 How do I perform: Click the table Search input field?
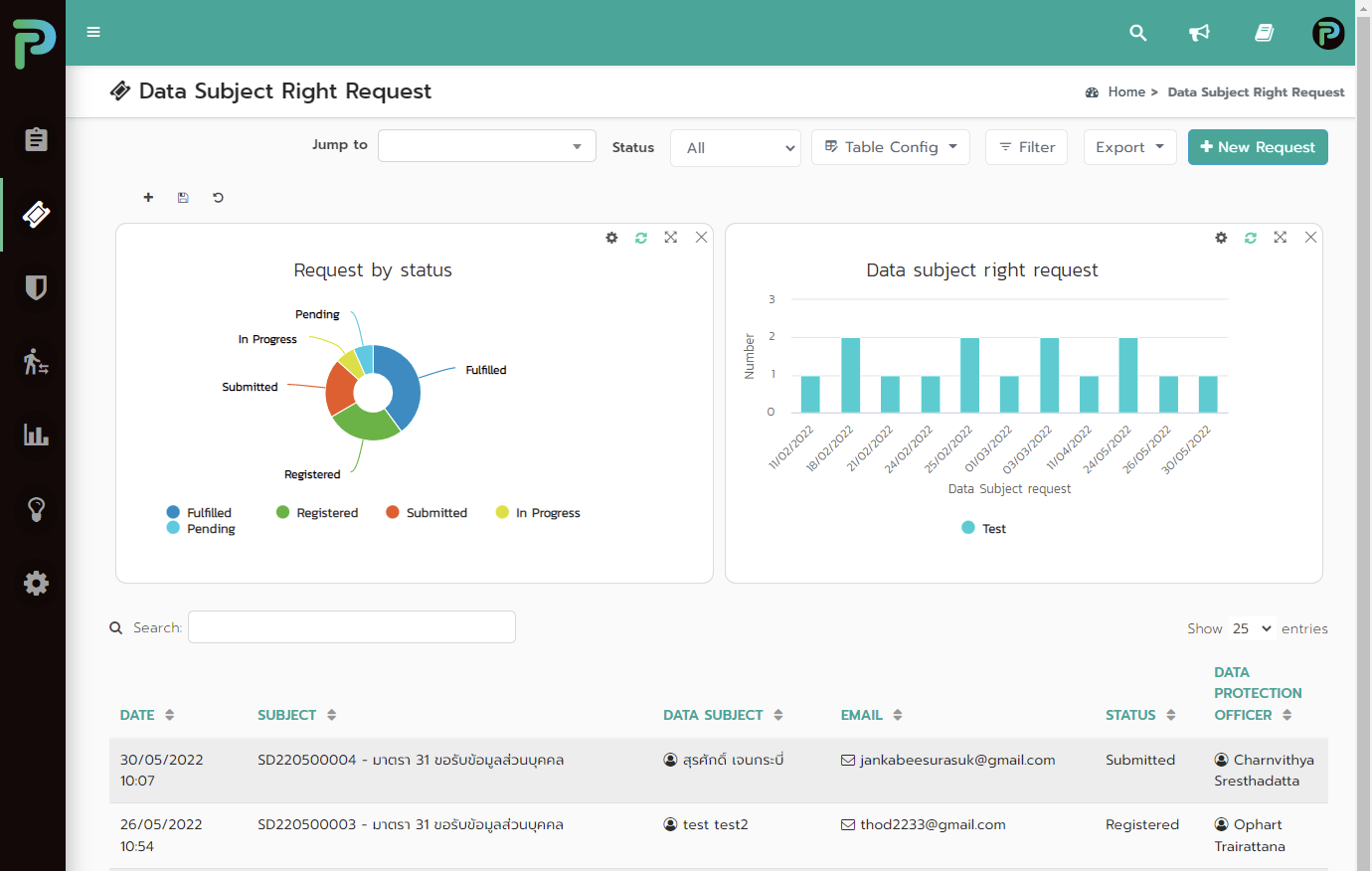pyautogui.click(x=352, y=627)
